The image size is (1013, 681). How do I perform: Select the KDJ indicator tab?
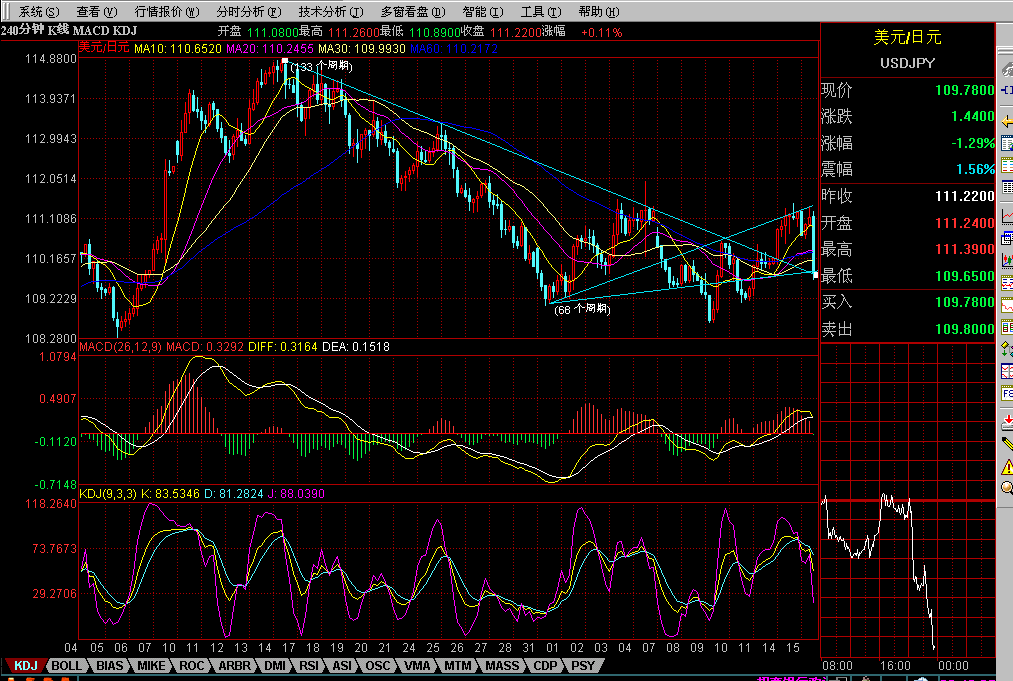pos(26,665)
